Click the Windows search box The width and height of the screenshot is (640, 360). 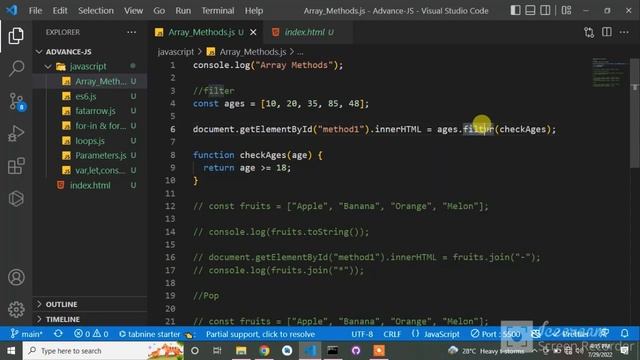[x=103, y=351]
